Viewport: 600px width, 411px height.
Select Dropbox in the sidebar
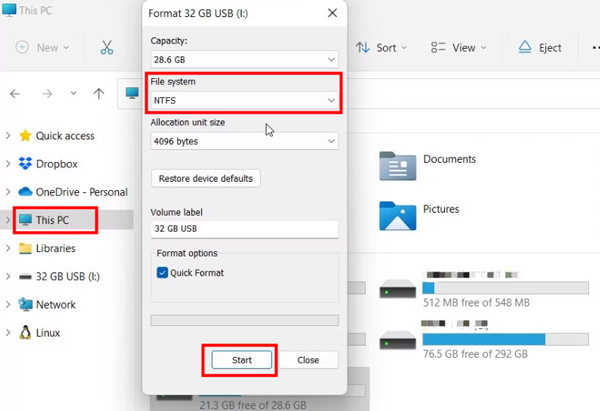(57, 164)
